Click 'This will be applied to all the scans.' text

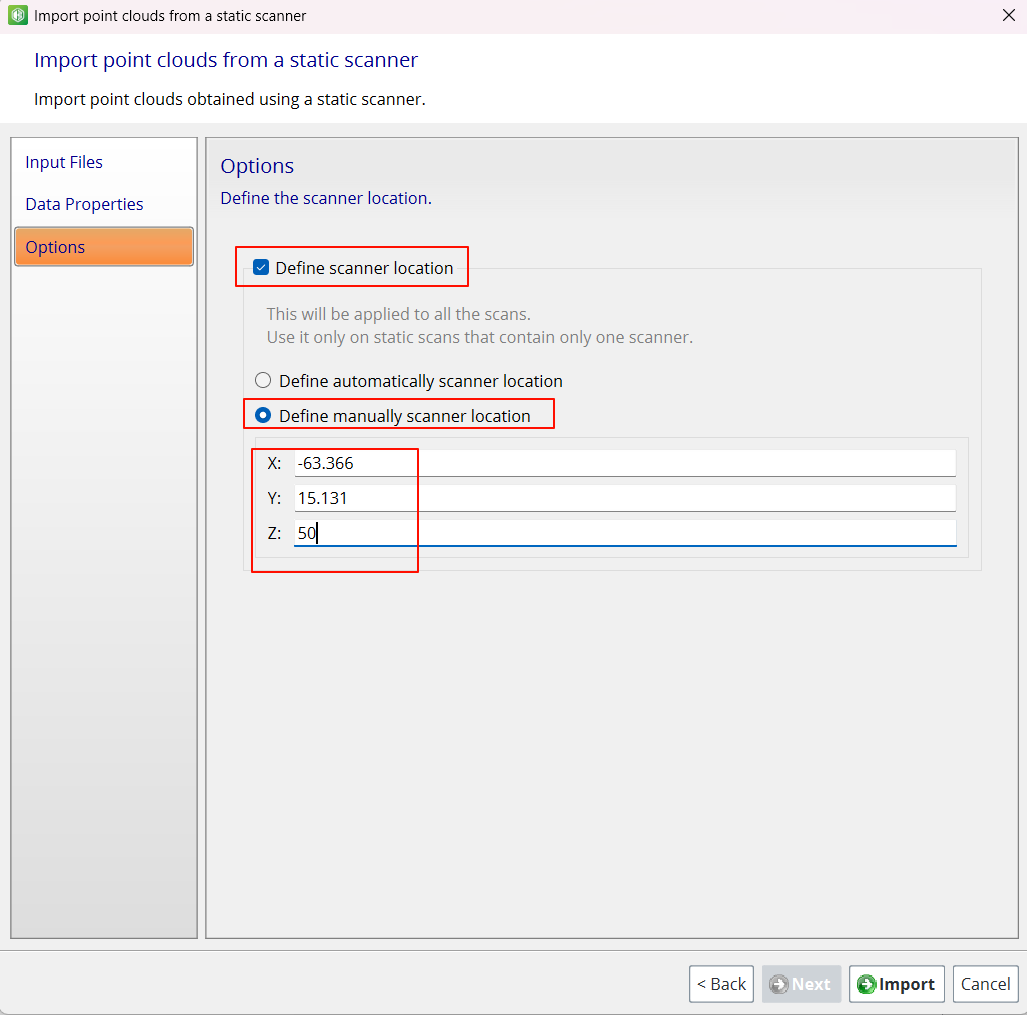(398, 314)
